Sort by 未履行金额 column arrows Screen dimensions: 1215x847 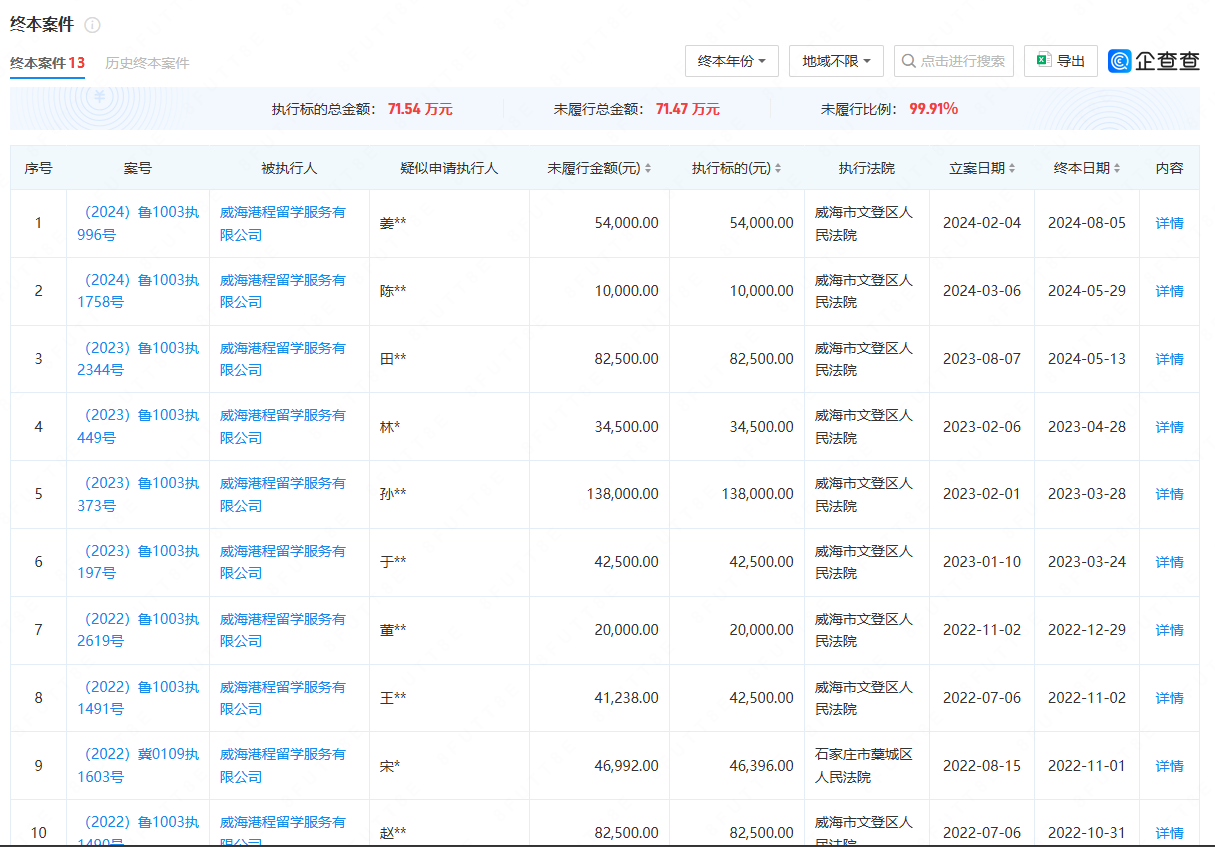coord(648,169)
